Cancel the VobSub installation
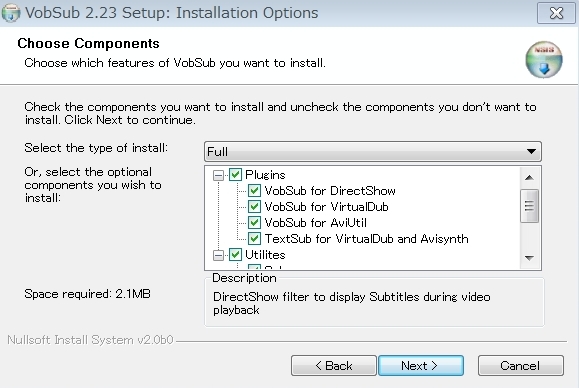Viewport: 579px width, 388px height. pyautogui.click(x=521, y=365)
